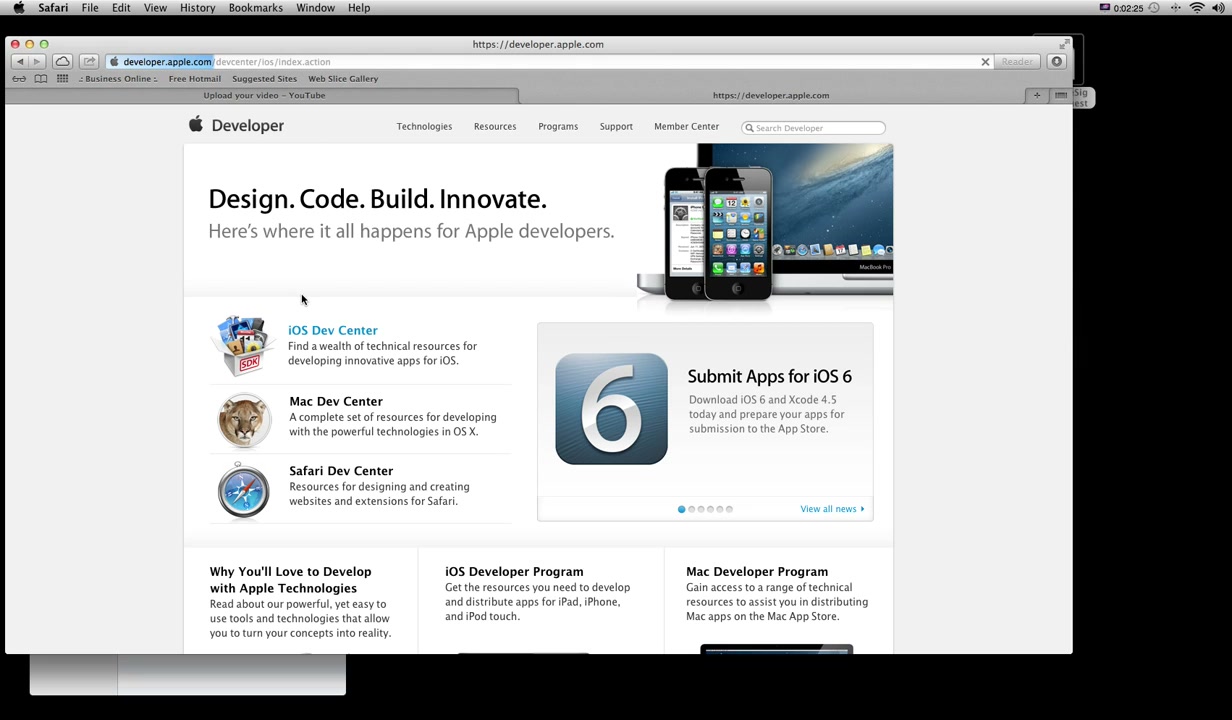Select the https://developer.apple.com tab

[771, 95]
